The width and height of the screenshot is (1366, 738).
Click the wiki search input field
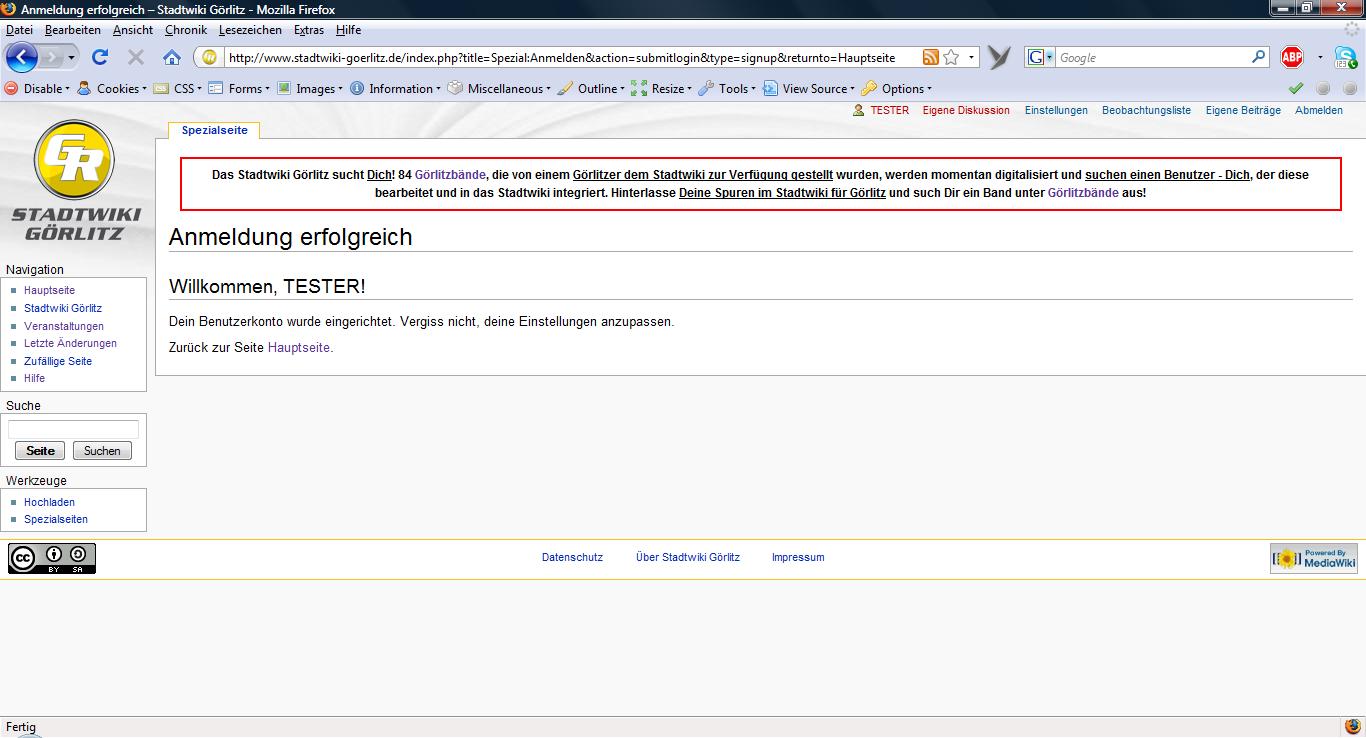point(73,429)
